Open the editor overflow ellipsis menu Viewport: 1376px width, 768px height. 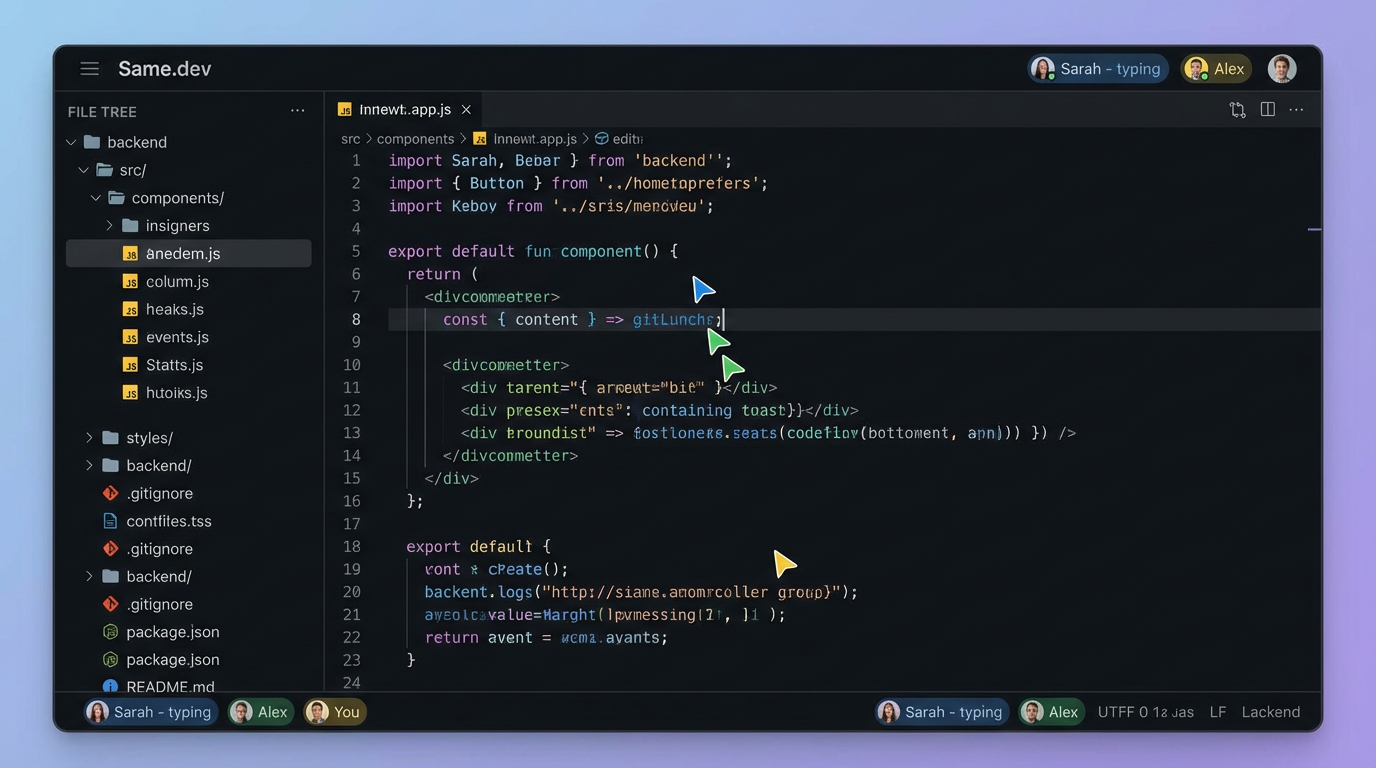click(1296, 109)
